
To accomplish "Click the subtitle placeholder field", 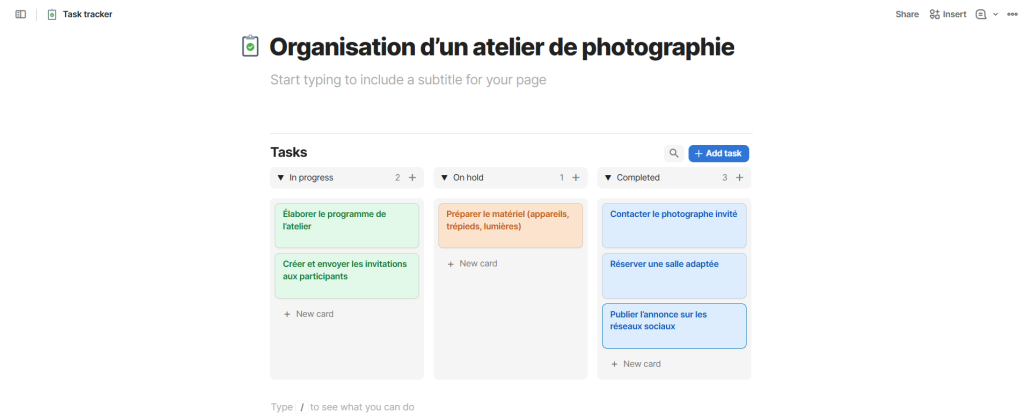I will tap(408, 80).
